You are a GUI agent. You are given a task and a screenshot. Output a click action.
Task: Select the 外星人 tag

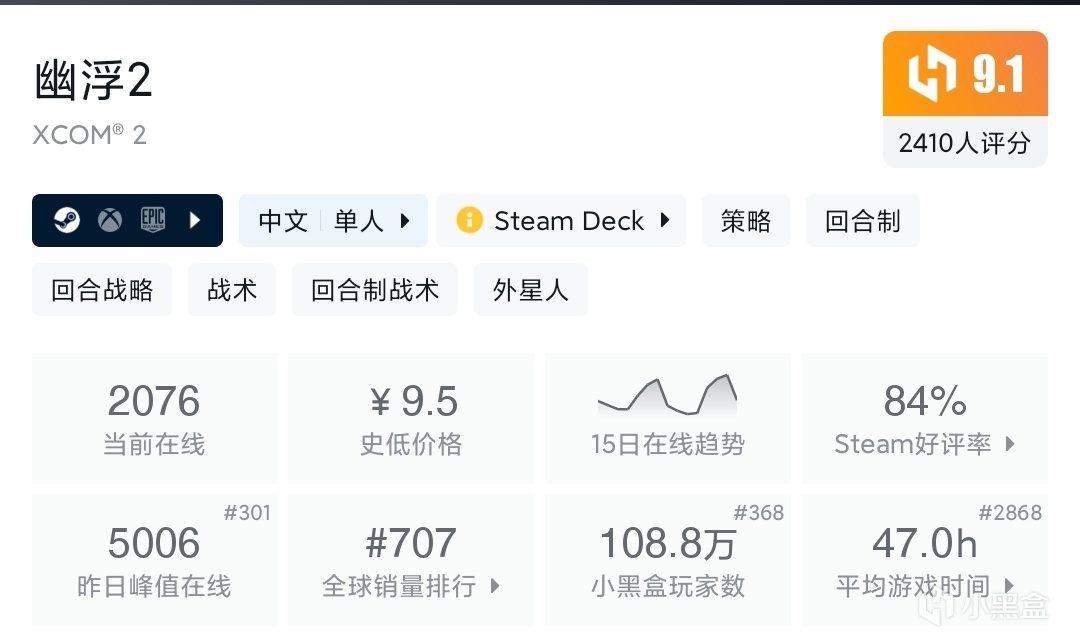click(530, 290)
